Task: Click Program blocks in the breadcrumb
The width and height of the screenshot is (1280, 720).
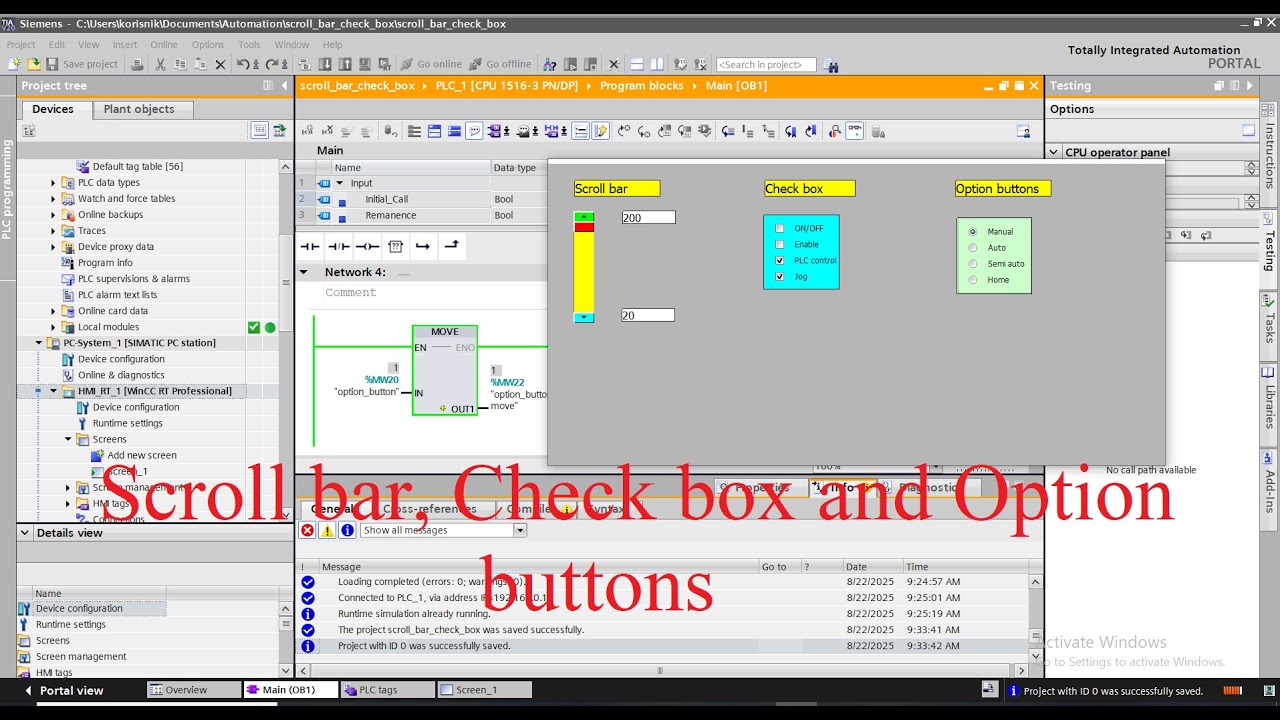Action: point(642,86)
